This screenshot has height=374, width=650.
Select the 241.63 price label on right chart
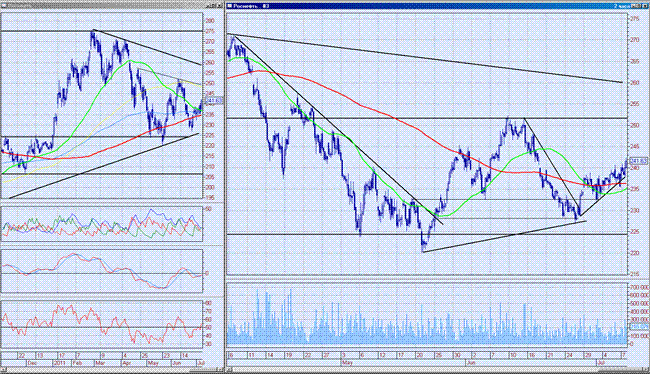(x=639, y=160)
